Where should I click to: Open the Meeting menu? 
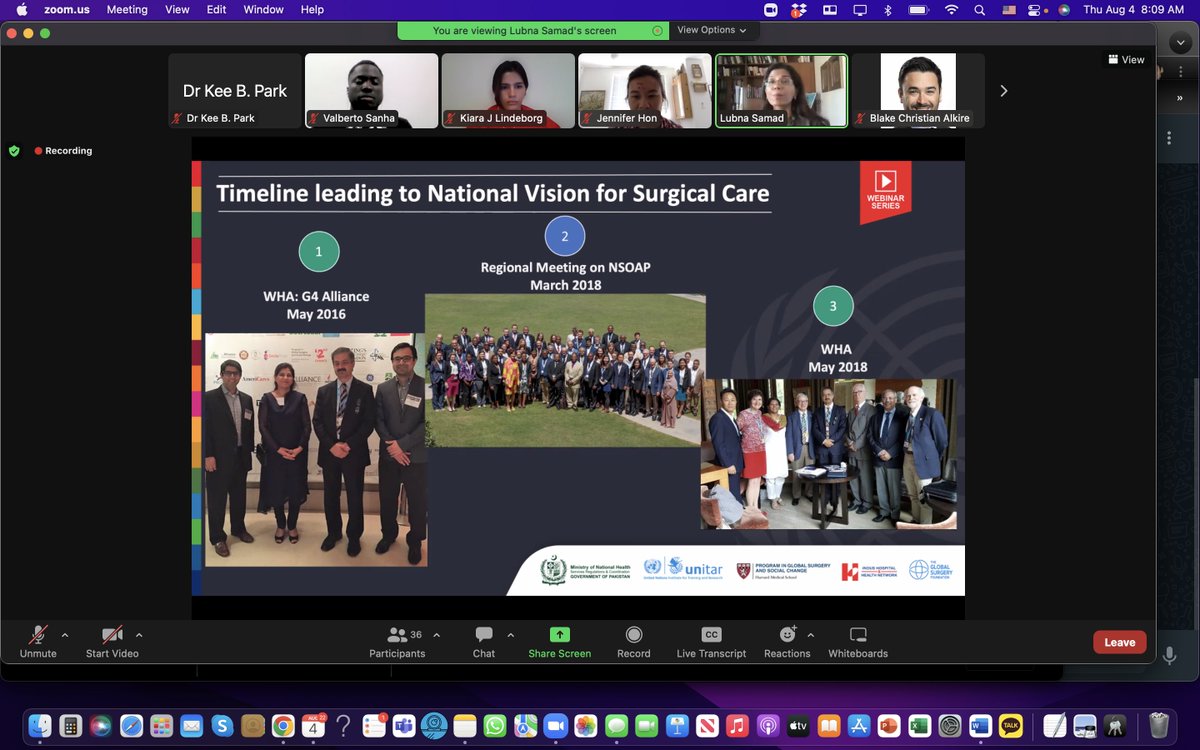127,9
